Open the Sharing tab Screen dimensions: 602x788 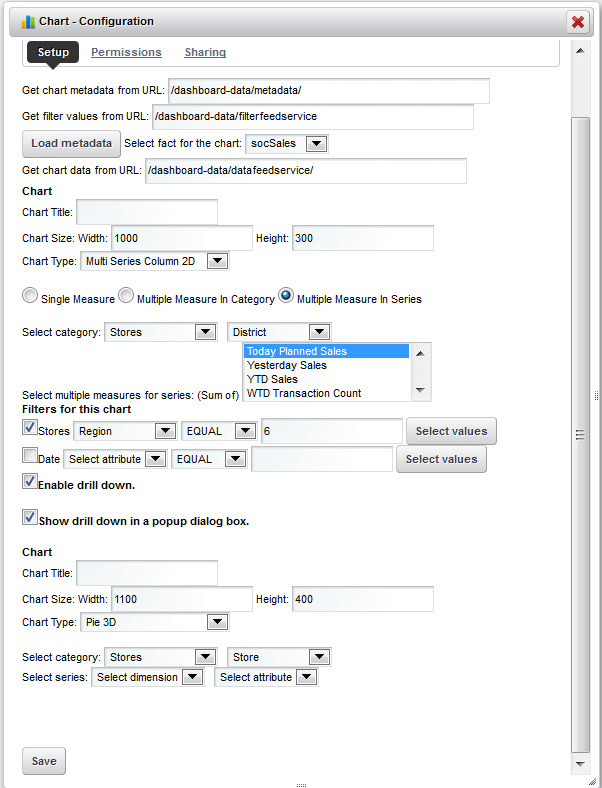pyautogui.click(x=205, y=52)
